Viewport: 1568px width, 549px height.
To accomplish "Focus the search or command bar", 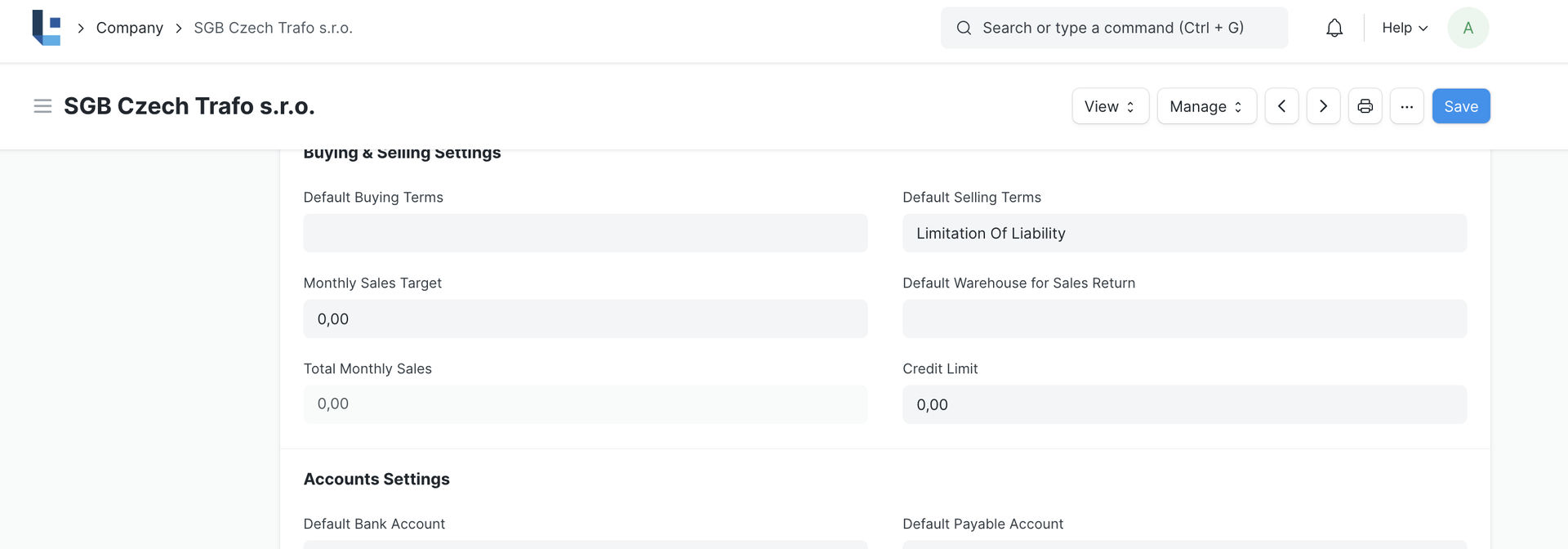I will (1114, 28).
